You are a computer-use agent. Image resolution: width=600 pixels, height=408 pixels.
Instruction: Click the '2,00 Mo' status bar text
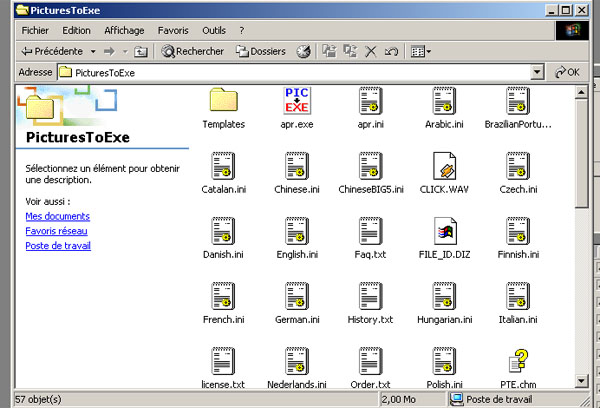point(398,400)
